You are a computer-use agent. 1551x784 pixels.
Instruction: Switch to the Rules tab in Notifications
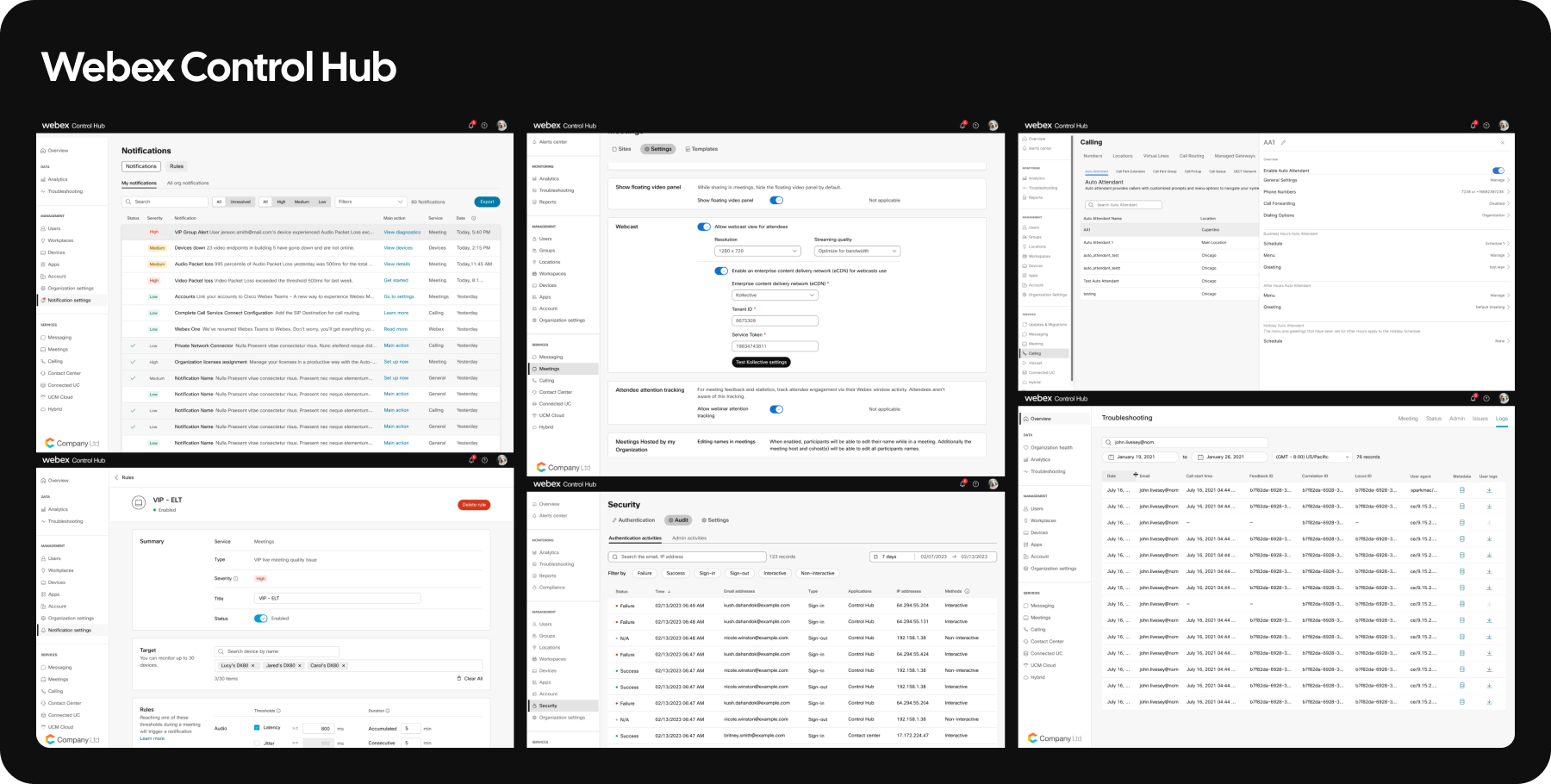pos(177,166)
